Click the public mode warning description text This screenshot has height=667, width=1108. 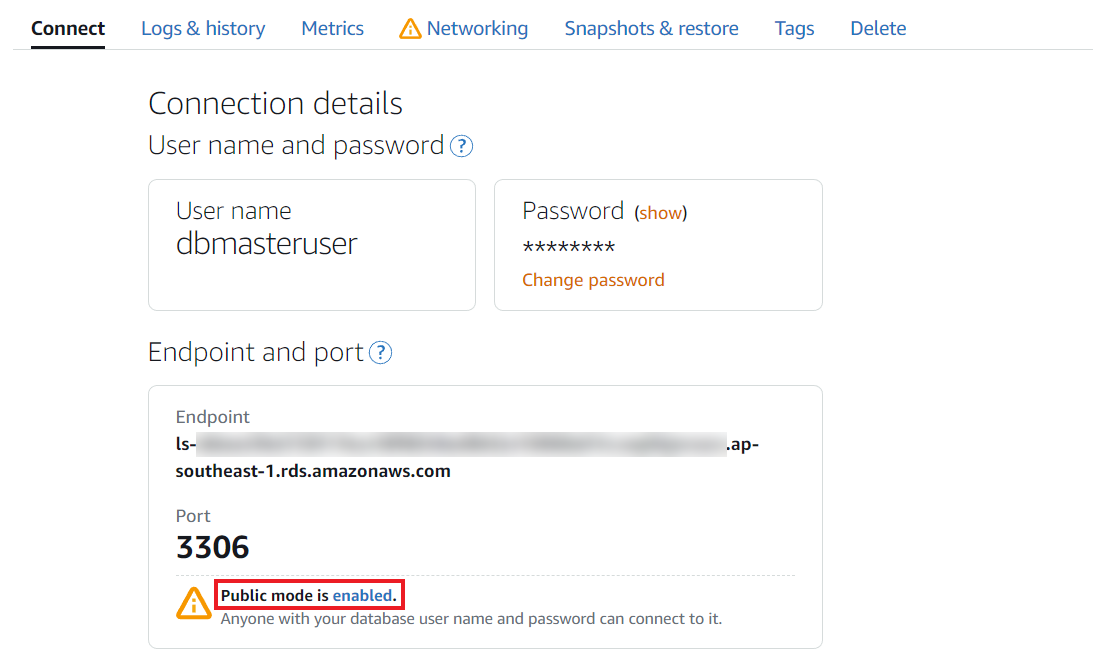[x=471, y=619]
